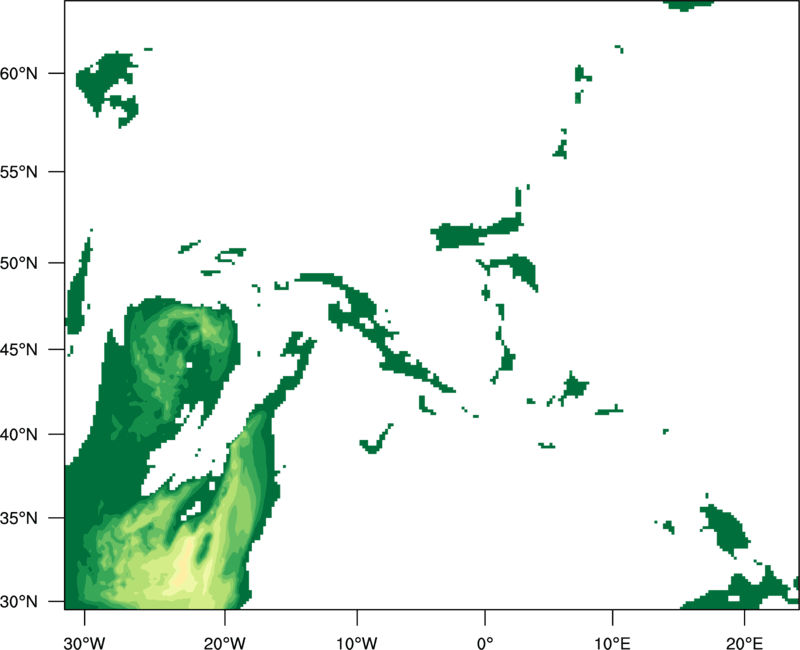Viewport: 800px width, 650px height.
Task: Click the 10°W longitude label
Action: click(357, 643)
